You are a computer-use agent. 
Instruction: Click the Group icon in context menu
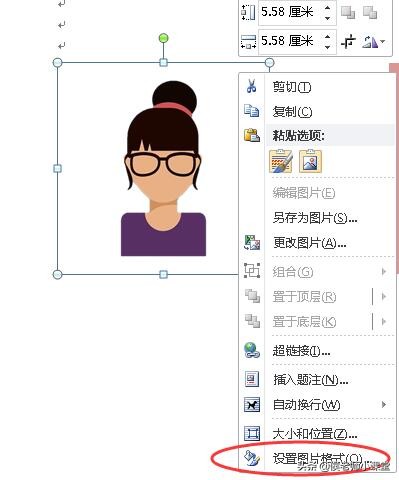pos(252,271)
